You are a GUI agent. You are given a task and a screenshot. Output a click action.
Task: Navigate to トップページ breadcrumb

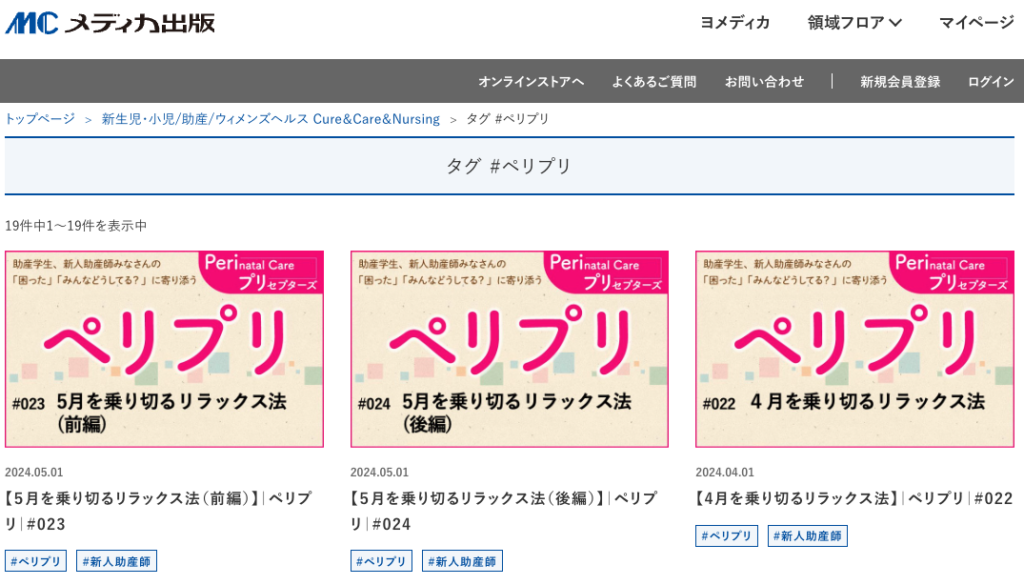[x=40, y=119]
